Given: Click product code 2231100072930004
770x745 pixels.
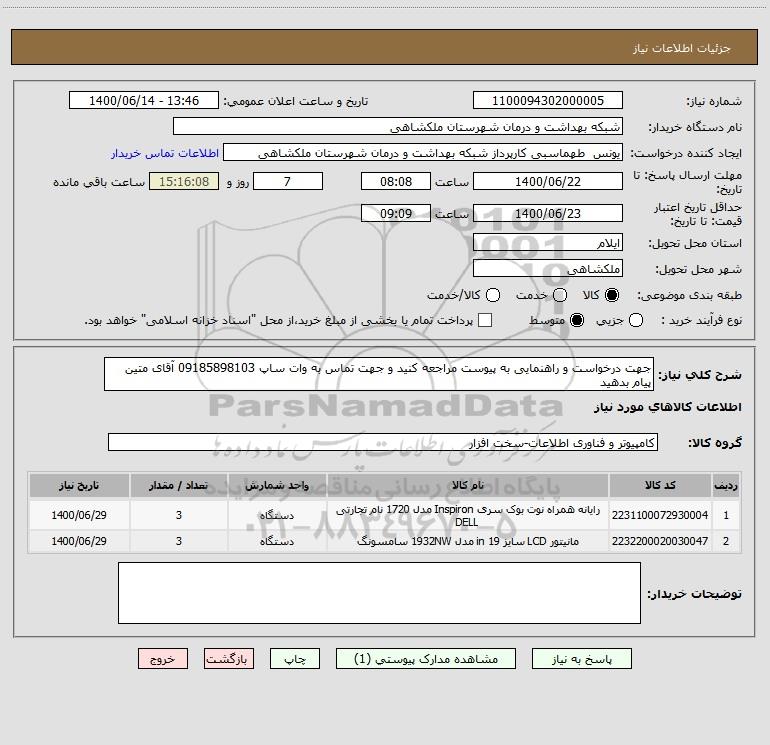Looking at the screenshot, I should [660, 515].
